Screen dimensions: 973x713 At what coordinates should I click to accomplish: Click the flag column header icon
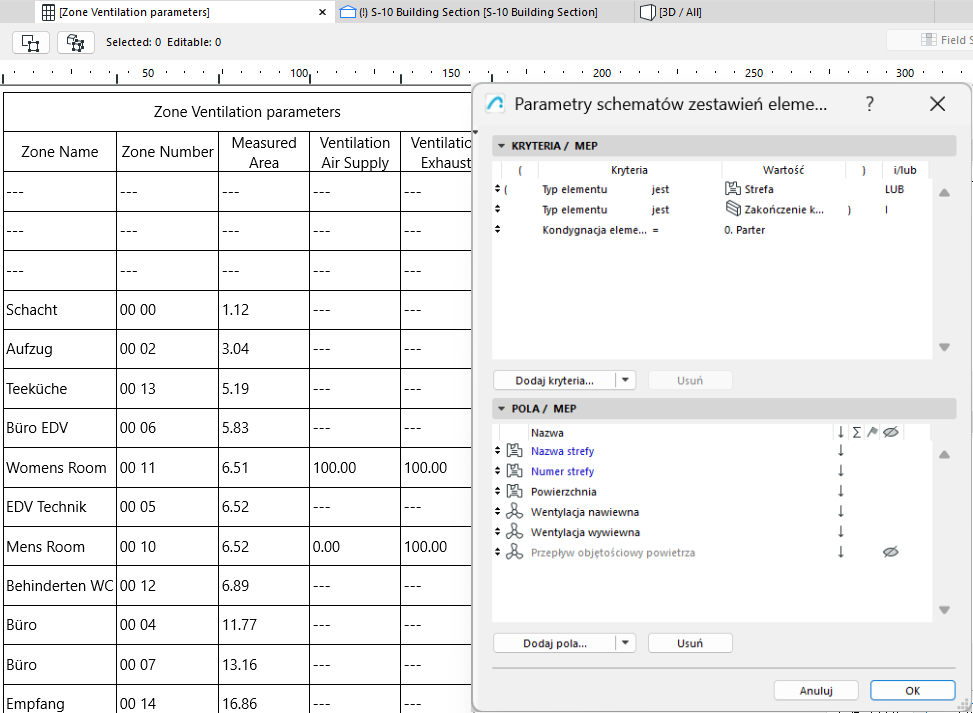[x=872, y=432]
